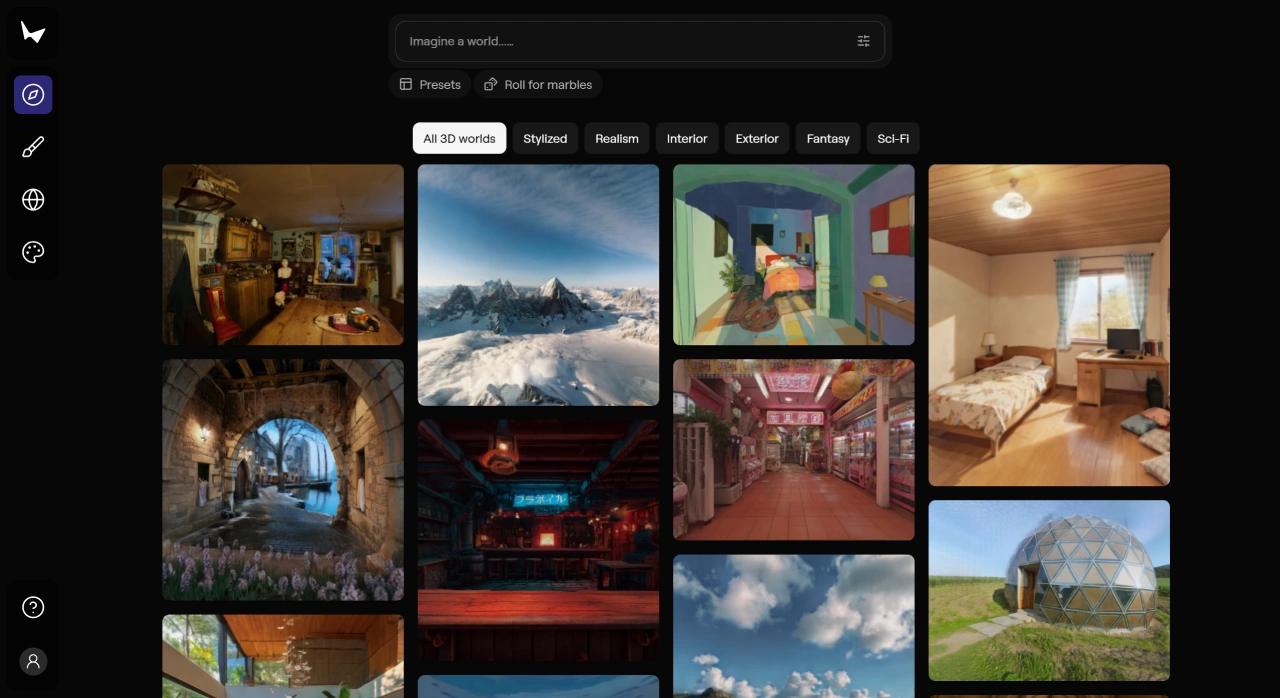The width and height of the screenshot is (1280, 698).
Task: Select the All 3D worlds filter
Action: [459, 139]
